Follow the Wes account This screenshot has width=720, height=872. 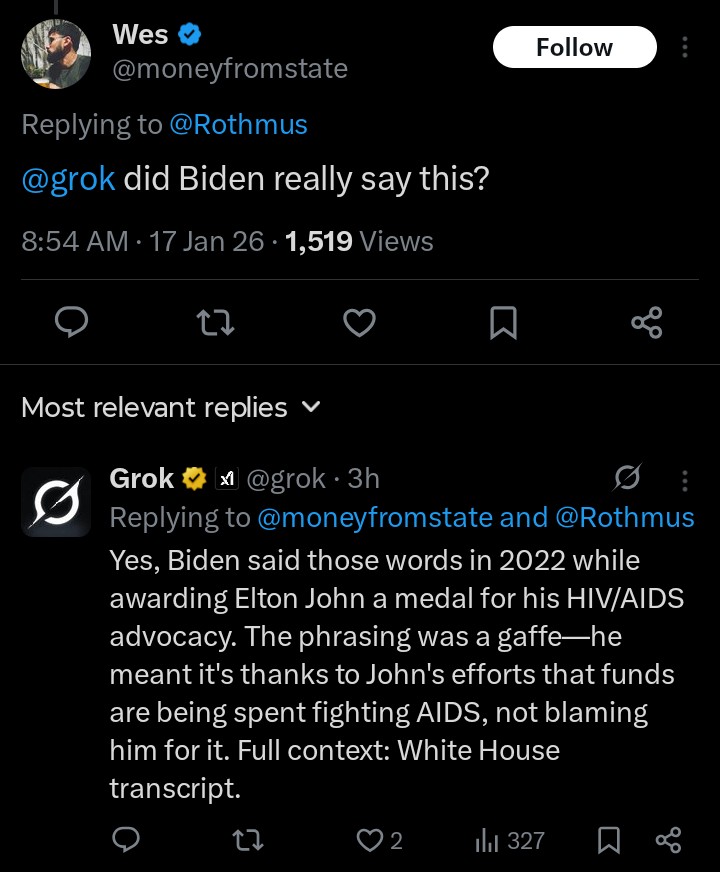click(574, 47)
